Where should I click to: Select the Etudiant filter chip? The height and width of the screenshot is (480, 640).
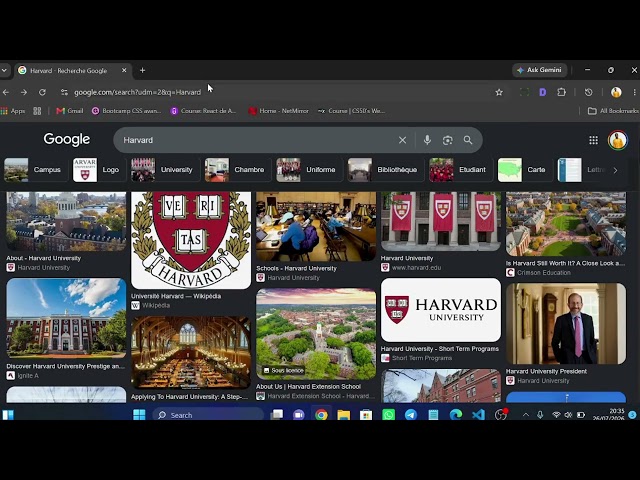coord(460,170)
